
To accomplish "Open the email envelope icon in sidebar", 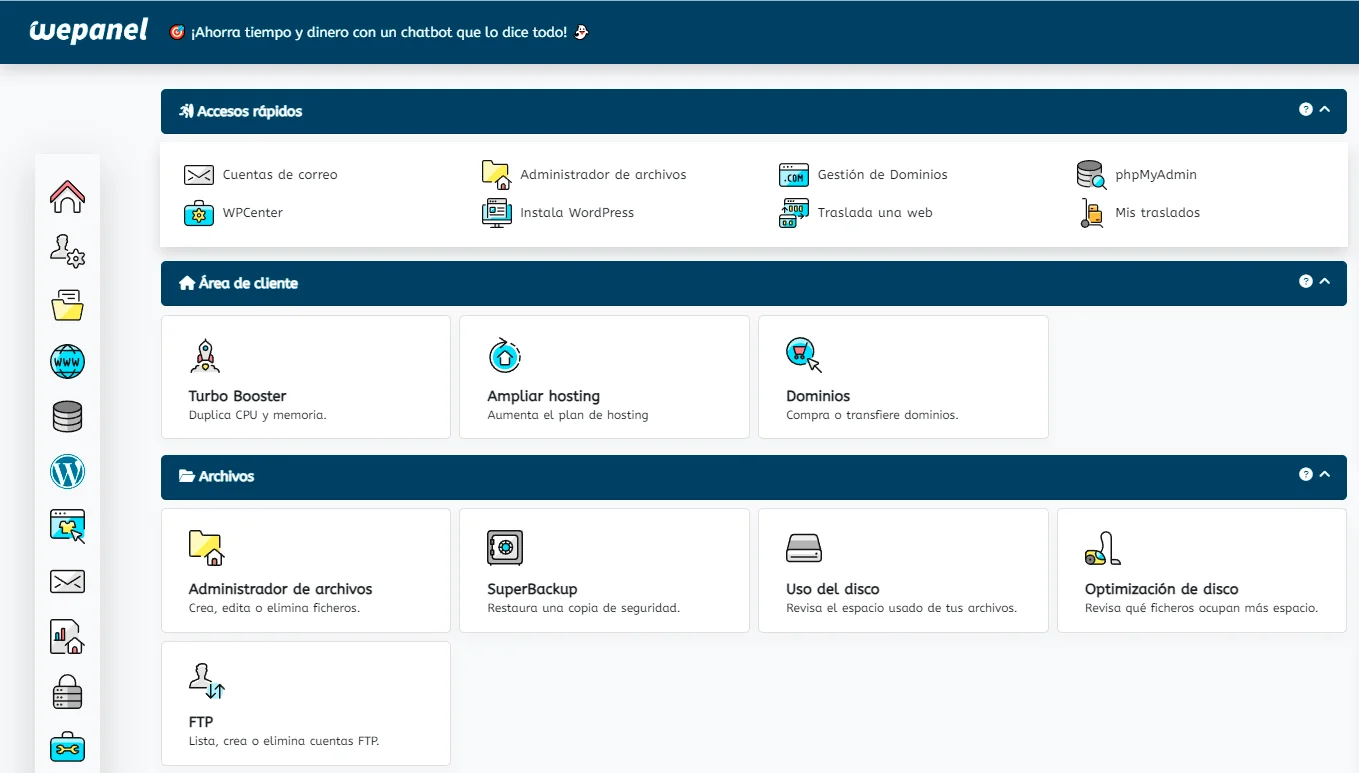I will pyautogui.click(x=67, y=581).
